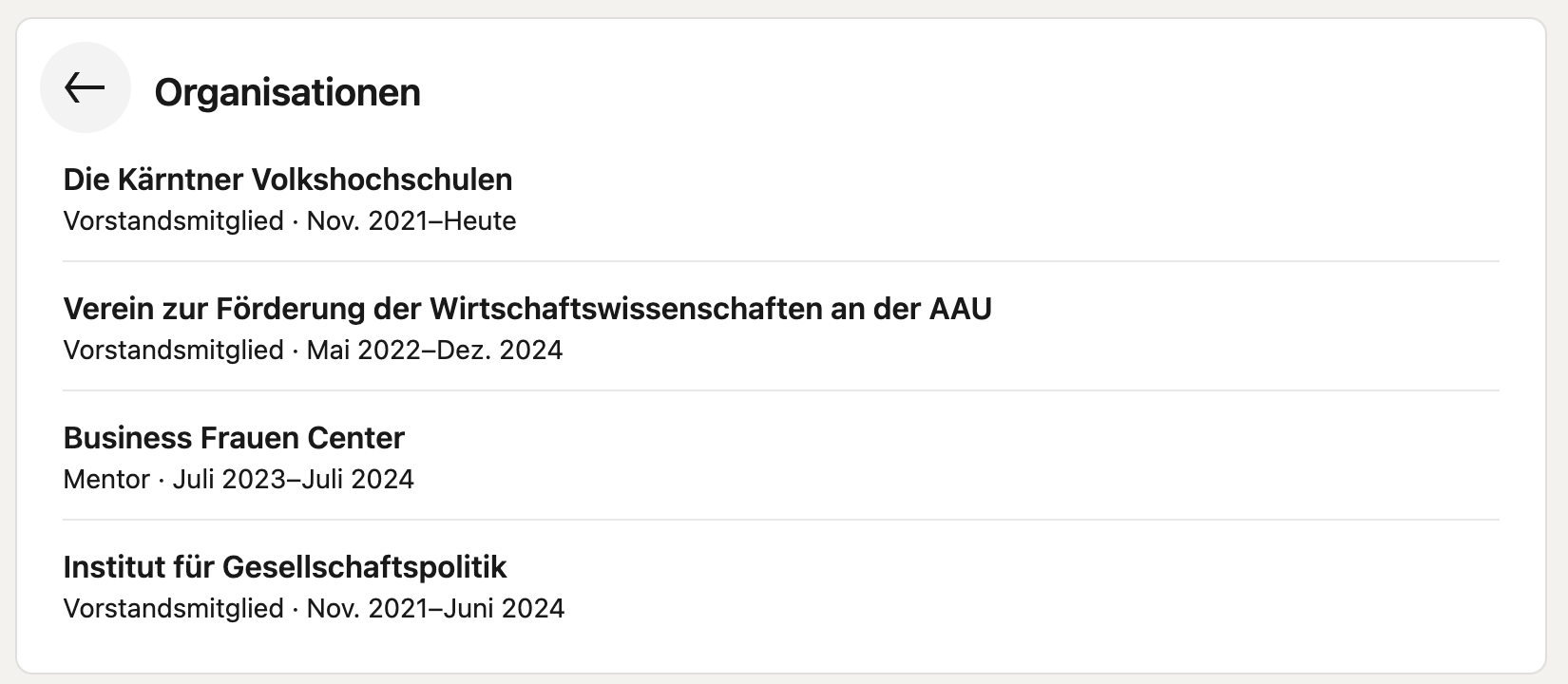Click the Mai 2022–Dez. 2024 date range
The height and width of the screenshot is (684, 1568).
click(x=434, y=351)
